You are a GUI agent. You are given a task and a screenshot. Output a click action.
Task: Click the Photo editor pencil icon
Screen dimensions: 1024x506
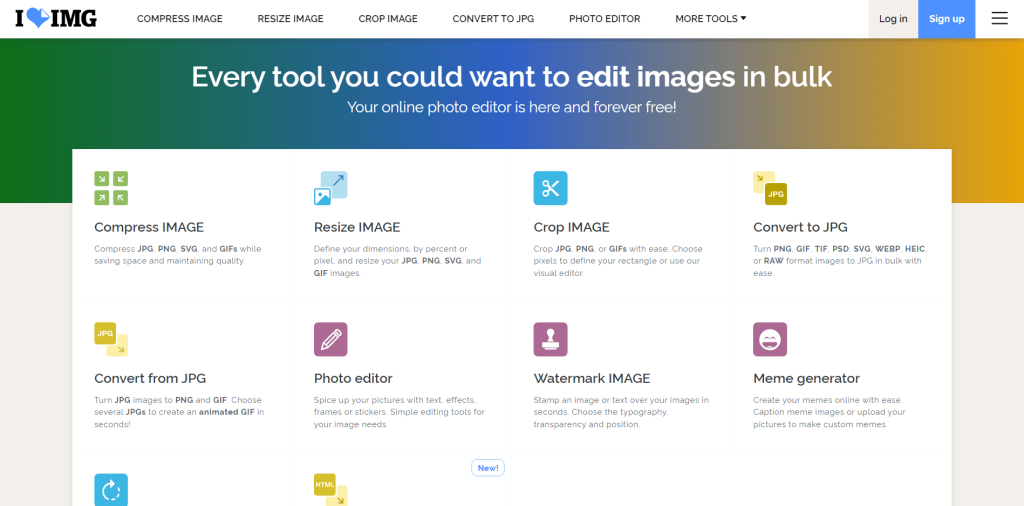(x=330, y=339)
